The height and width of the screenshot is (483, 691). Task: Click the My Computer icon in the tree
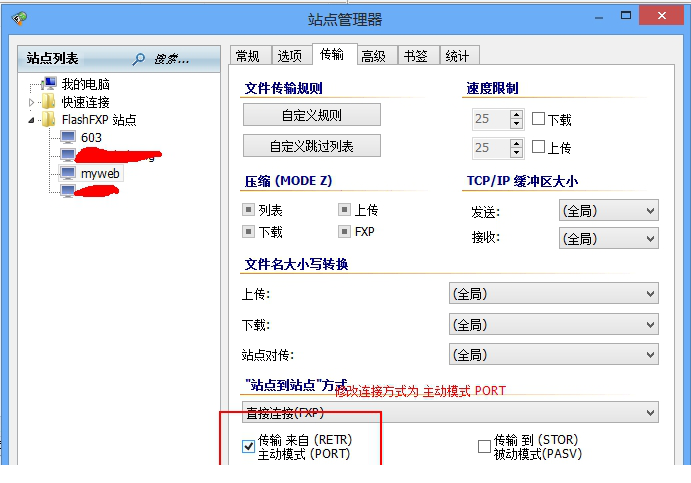tap(49, 84)
